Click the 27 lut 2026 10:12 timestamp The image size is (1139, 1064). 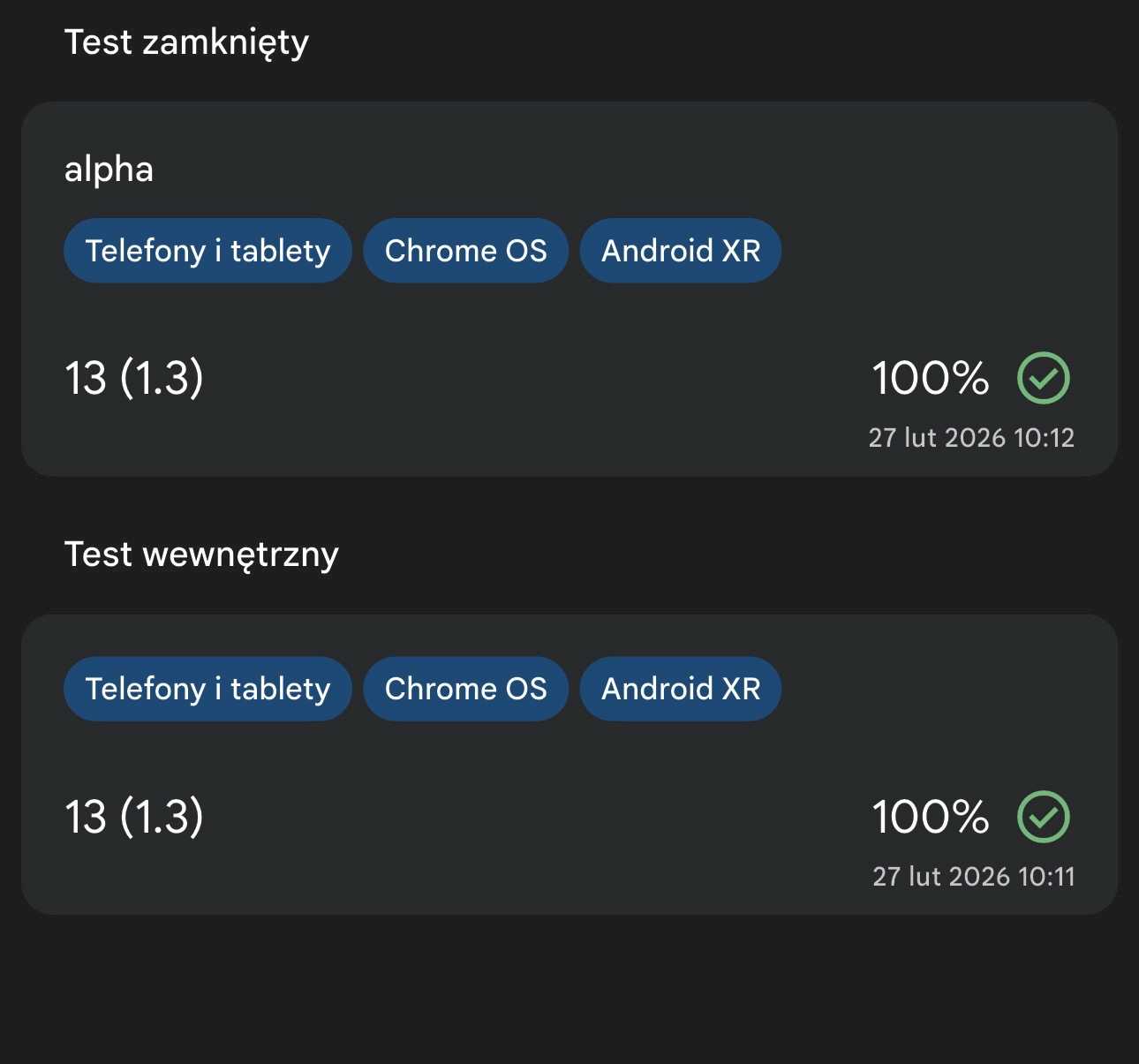point(971,438)
